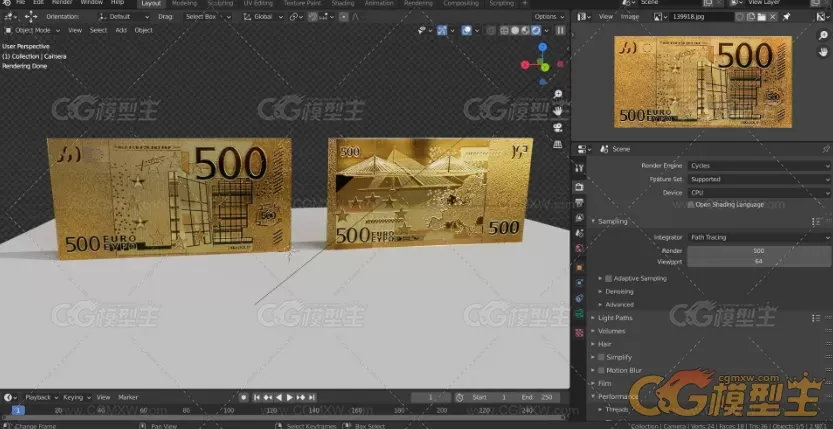Screen dimensions: 833x429
Task: Toggle camera view icon in viewport
Action: (x=558, y=127)
